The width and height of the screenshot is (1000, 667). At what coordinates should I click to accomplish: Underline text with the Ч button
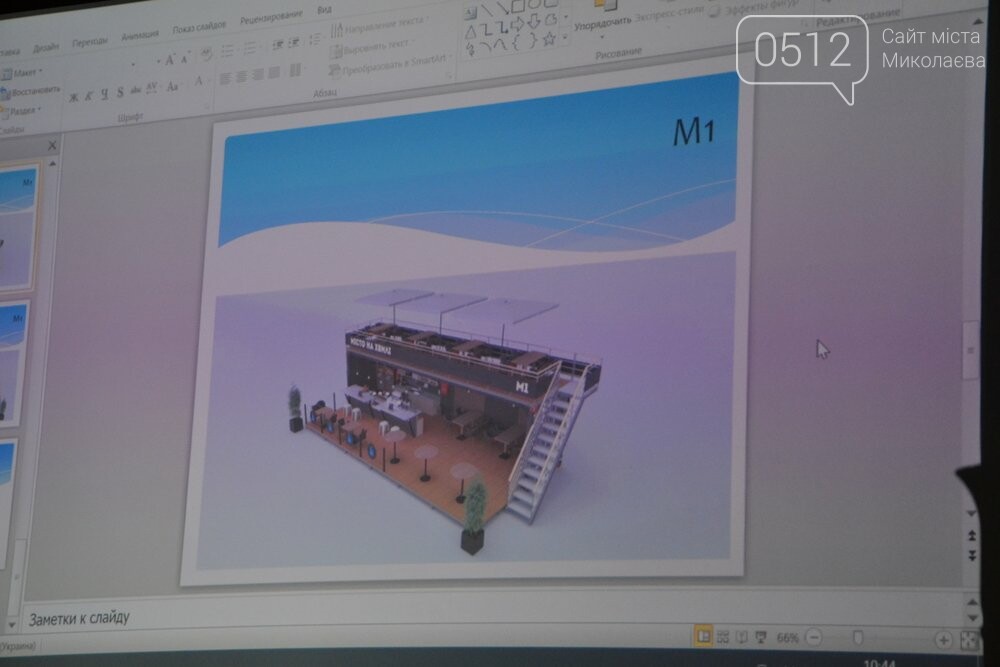(x=105, y=94)
